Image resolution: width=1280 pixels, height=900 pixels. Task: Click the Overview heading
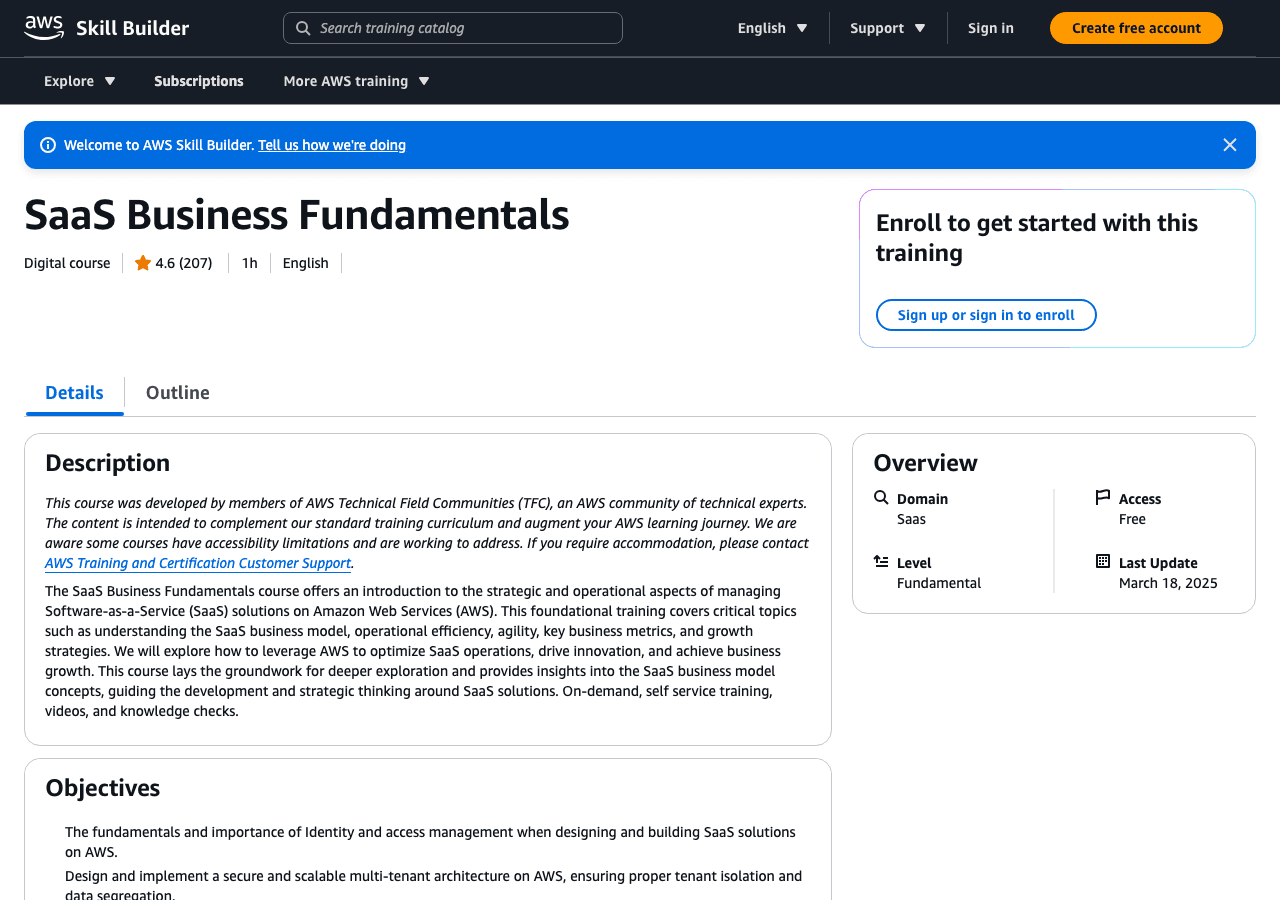coord(926,463)
